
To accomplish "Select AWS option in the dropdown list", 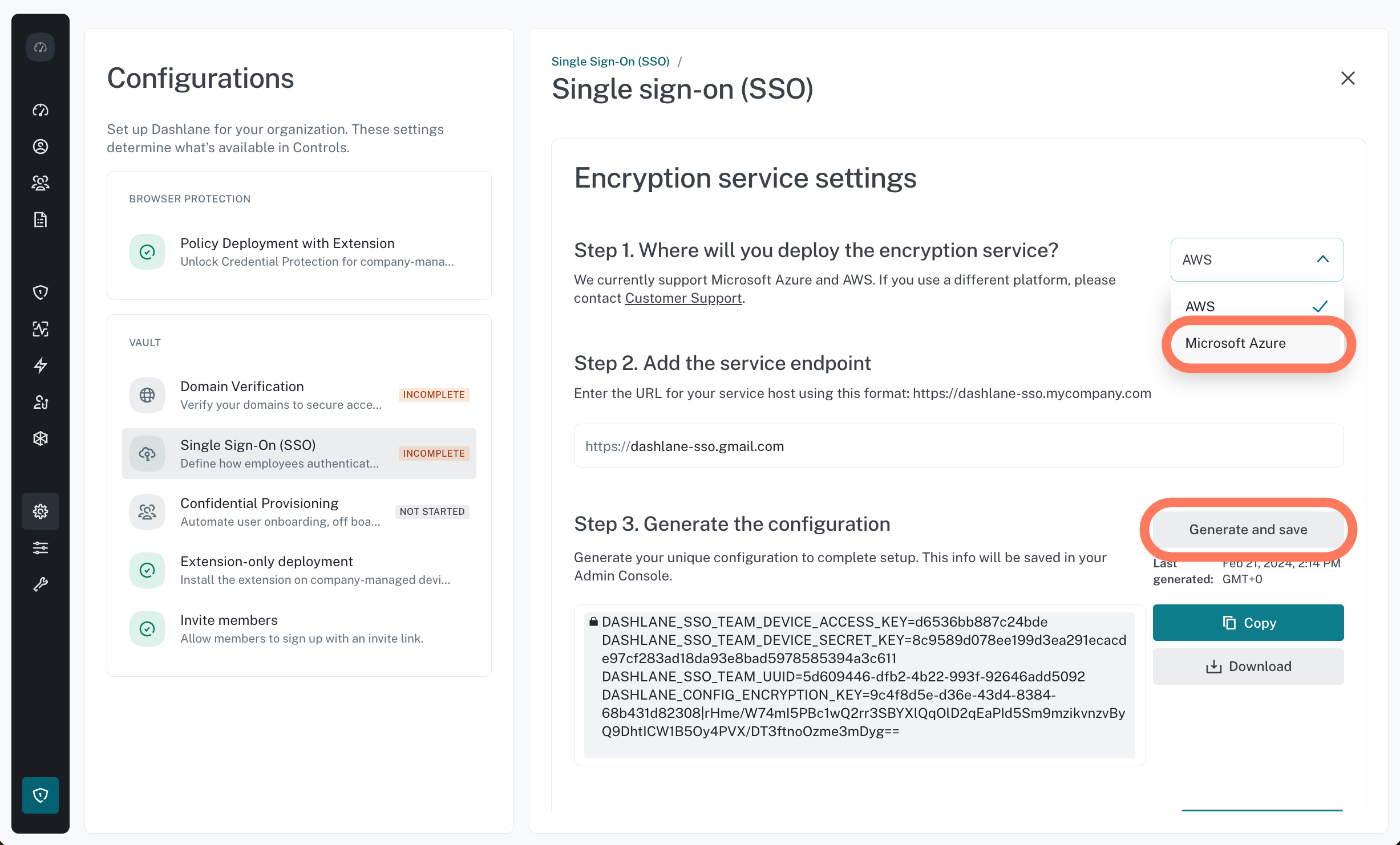I will click(x=1257, y=306).
